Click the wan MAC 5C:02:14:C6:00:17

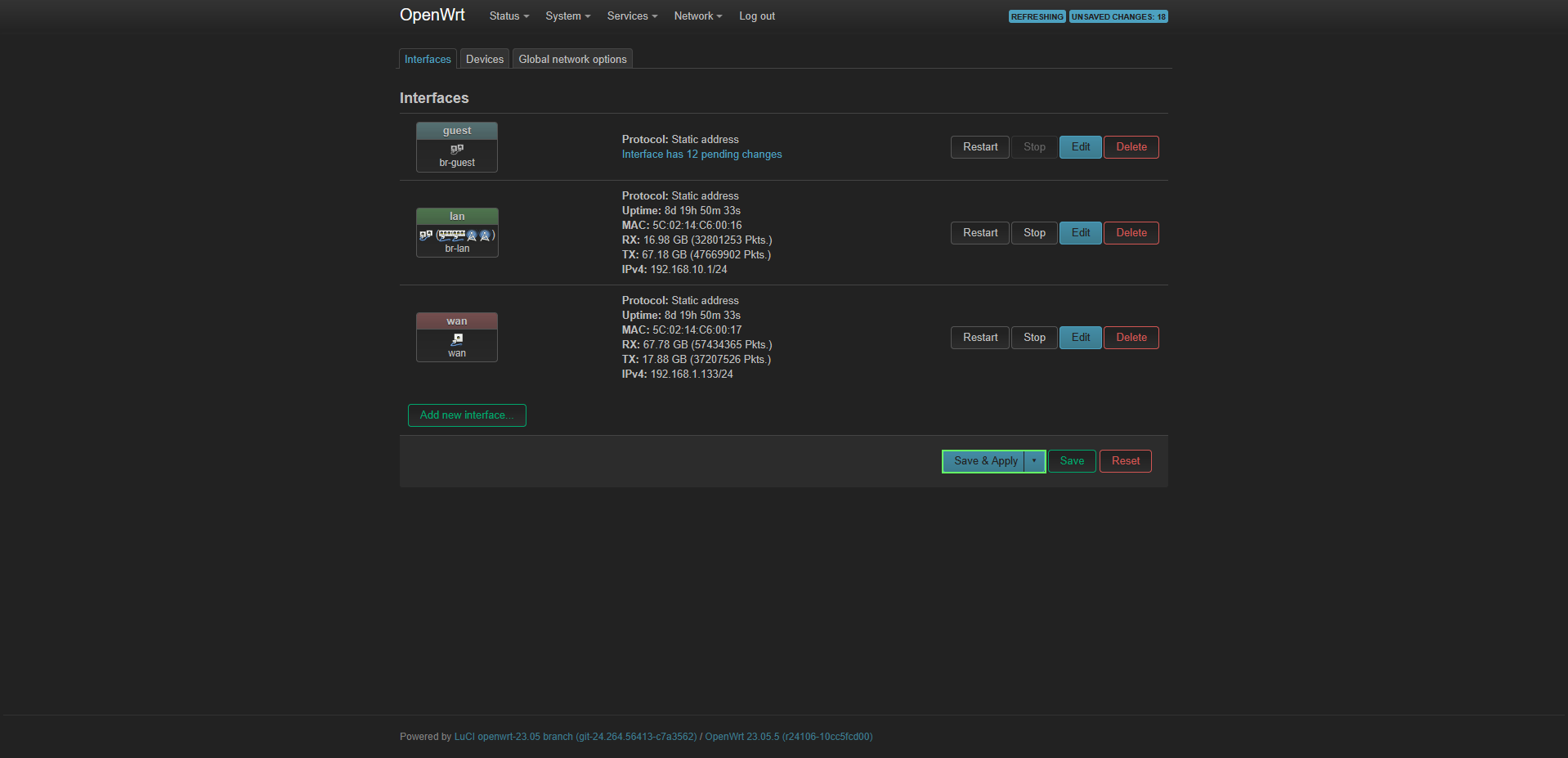coord(697,330)
